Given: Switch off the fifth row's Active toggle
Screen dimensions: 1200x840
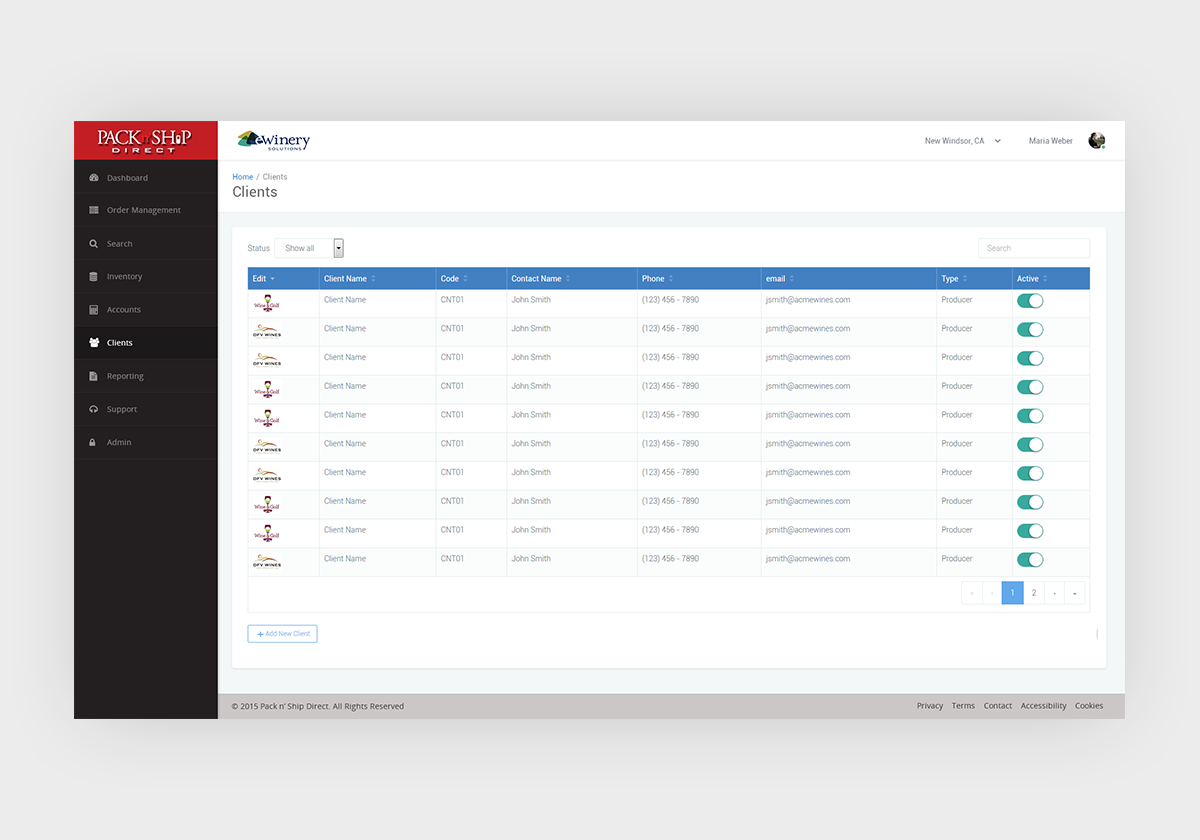Looking at the screenshot, I should click(1029, 415).
